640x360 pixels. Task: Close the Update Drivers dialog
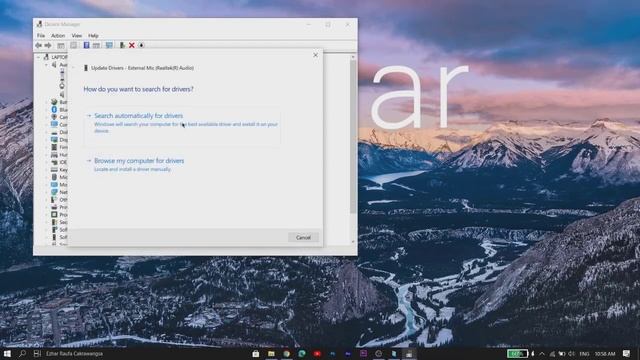point(316,55)
